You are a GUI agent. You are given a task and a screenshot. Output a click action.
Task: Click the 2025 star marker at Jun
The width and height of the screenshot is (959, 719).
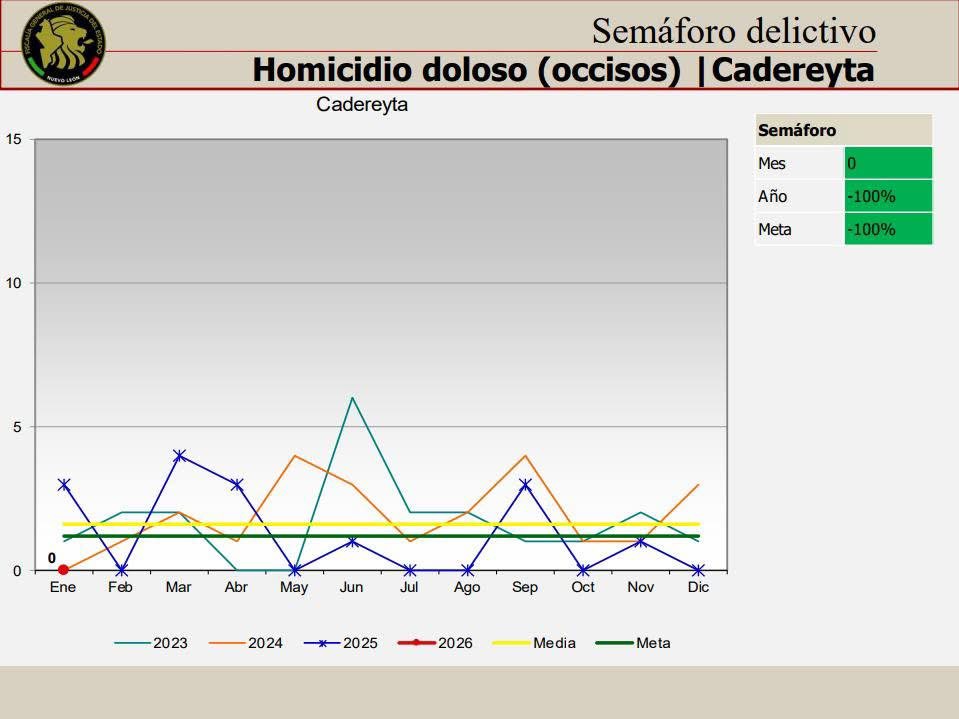pos(352,542)
